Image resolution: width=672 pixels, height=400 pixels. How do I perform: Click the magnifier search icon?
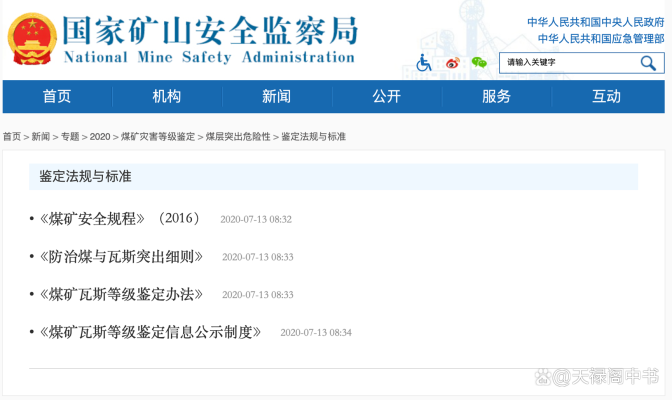point(648,63)
